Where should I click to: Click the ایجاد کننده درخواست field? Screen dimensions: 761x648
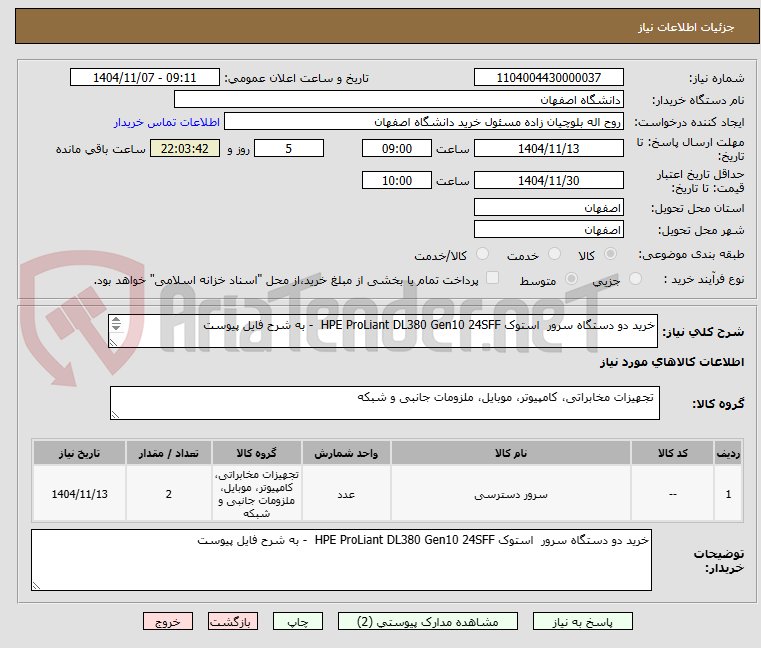pos(424,122)
